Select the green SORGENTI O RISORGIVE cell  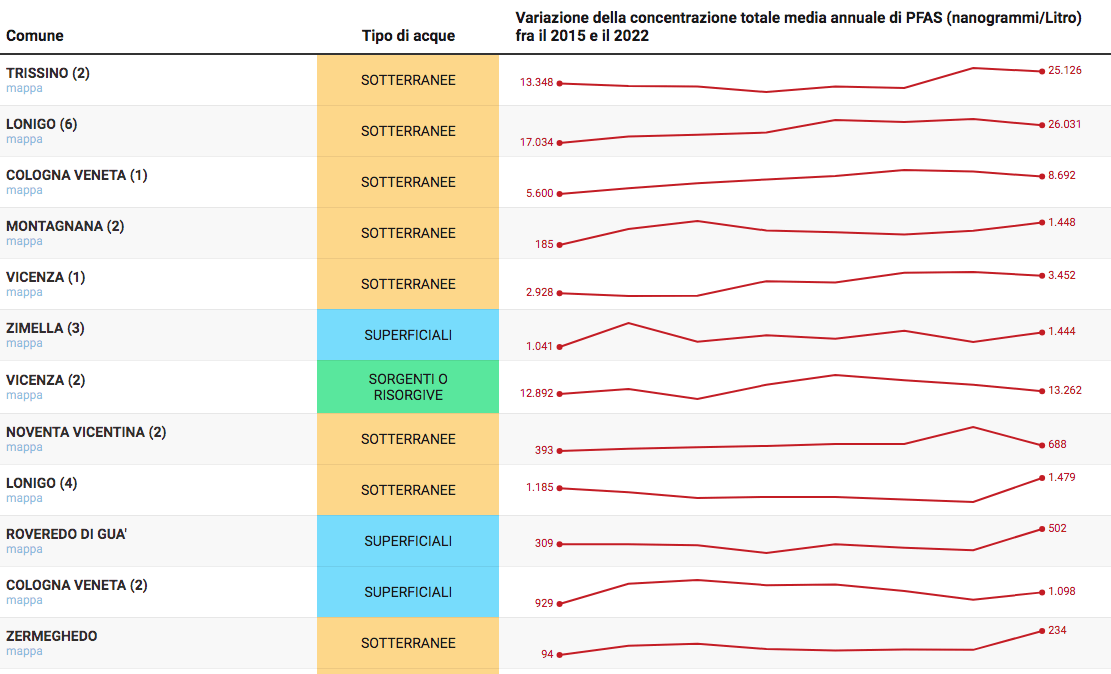(x=408, y=387)
